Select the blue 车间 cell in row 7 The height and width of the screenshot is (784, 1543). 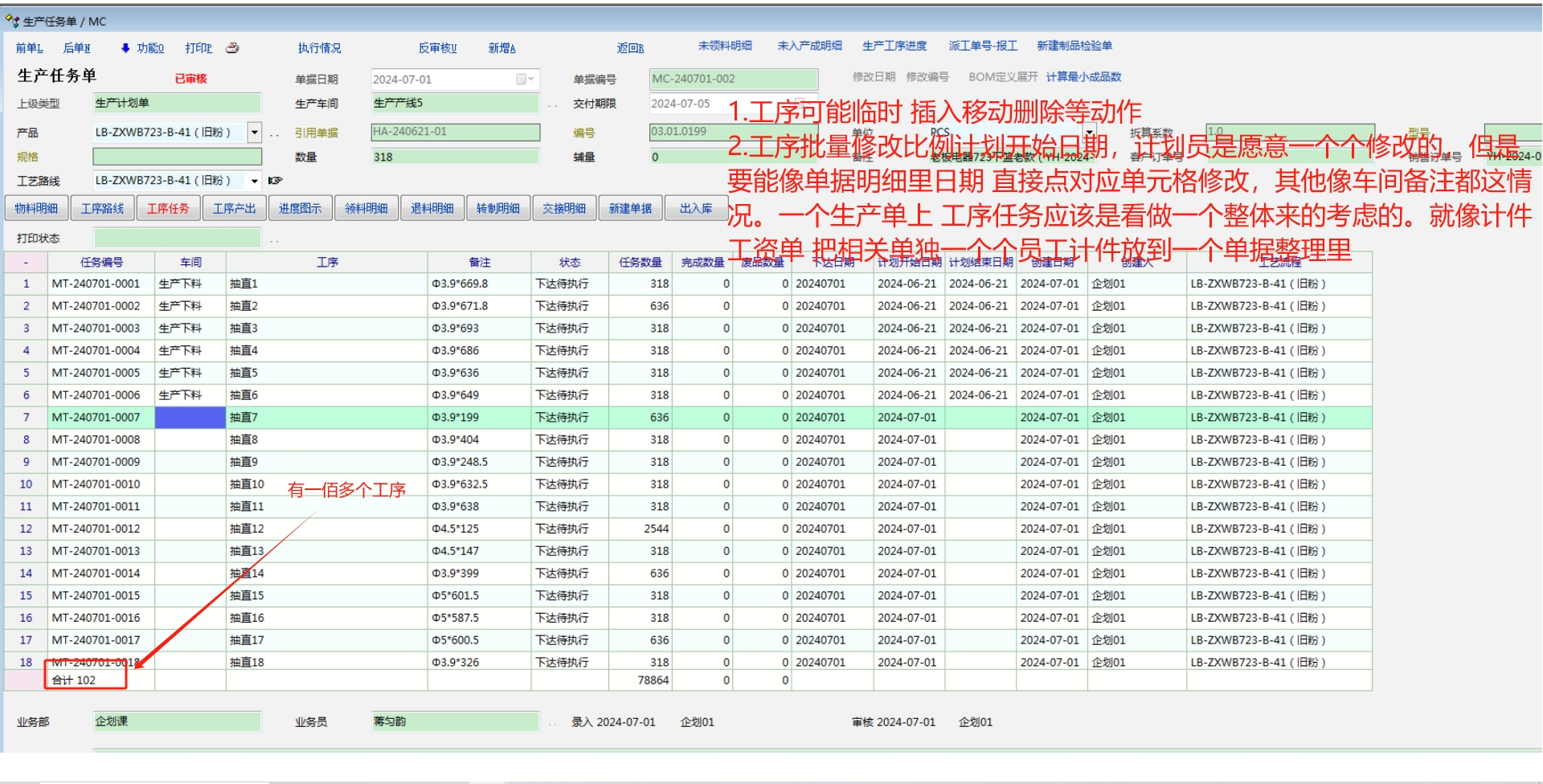[x=190, y=418]
